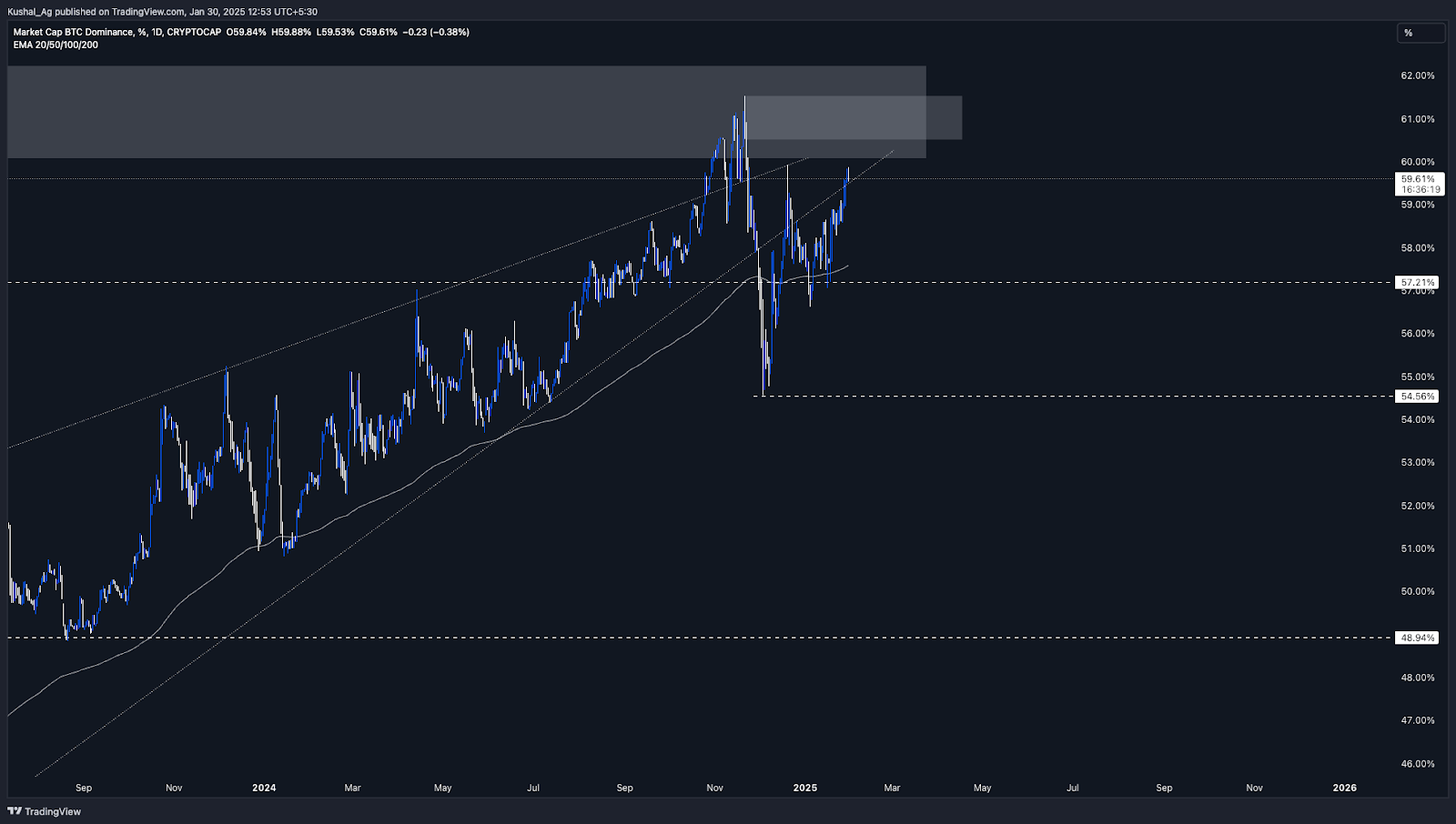Select the dashed horizontal line at 54.56%
This screenshot has height=824, width=1456.
(1074, 396)
